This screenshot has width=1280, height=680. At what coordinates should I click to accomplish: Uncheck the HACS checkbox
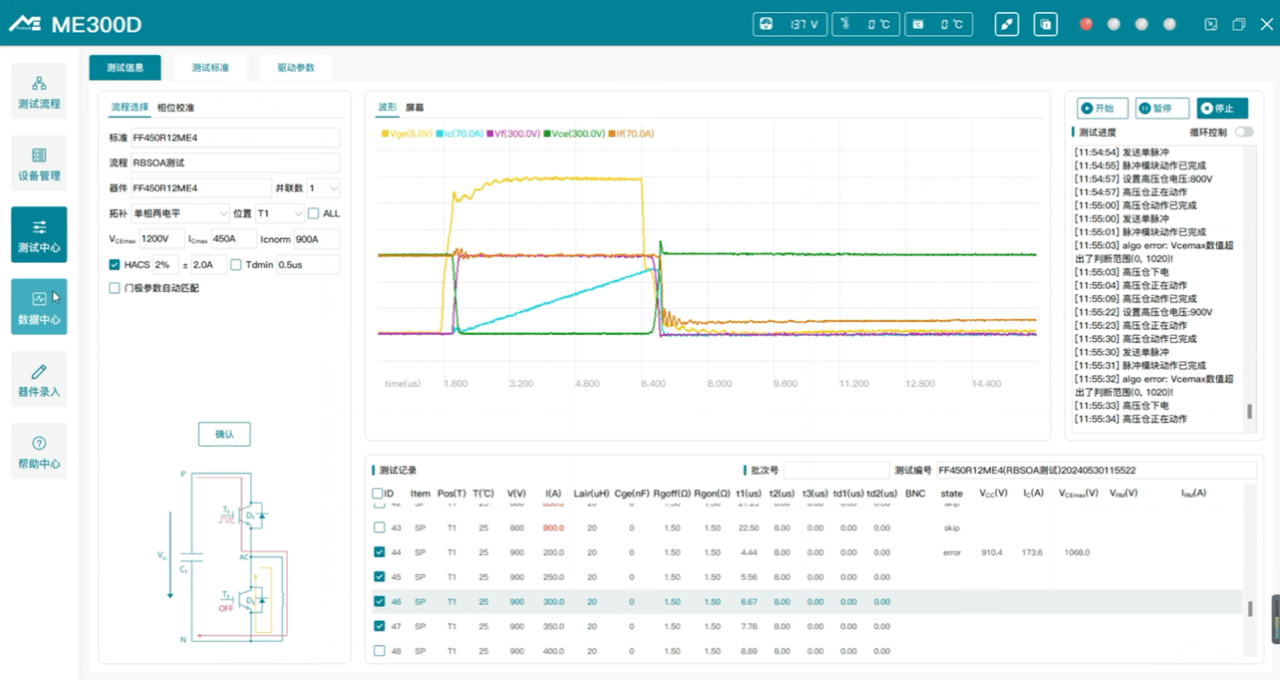click(115, 265)
